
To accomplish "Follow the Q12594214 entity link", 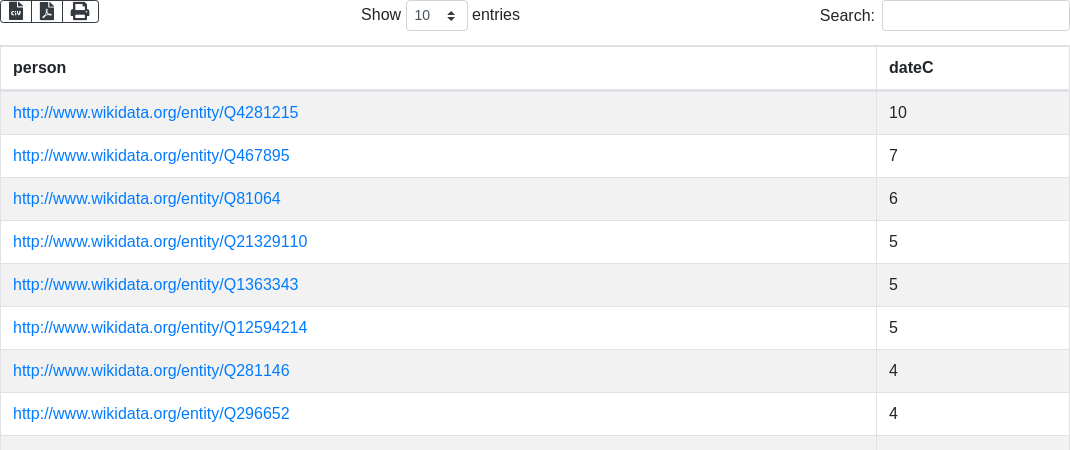I will click(x=160, y=328).
